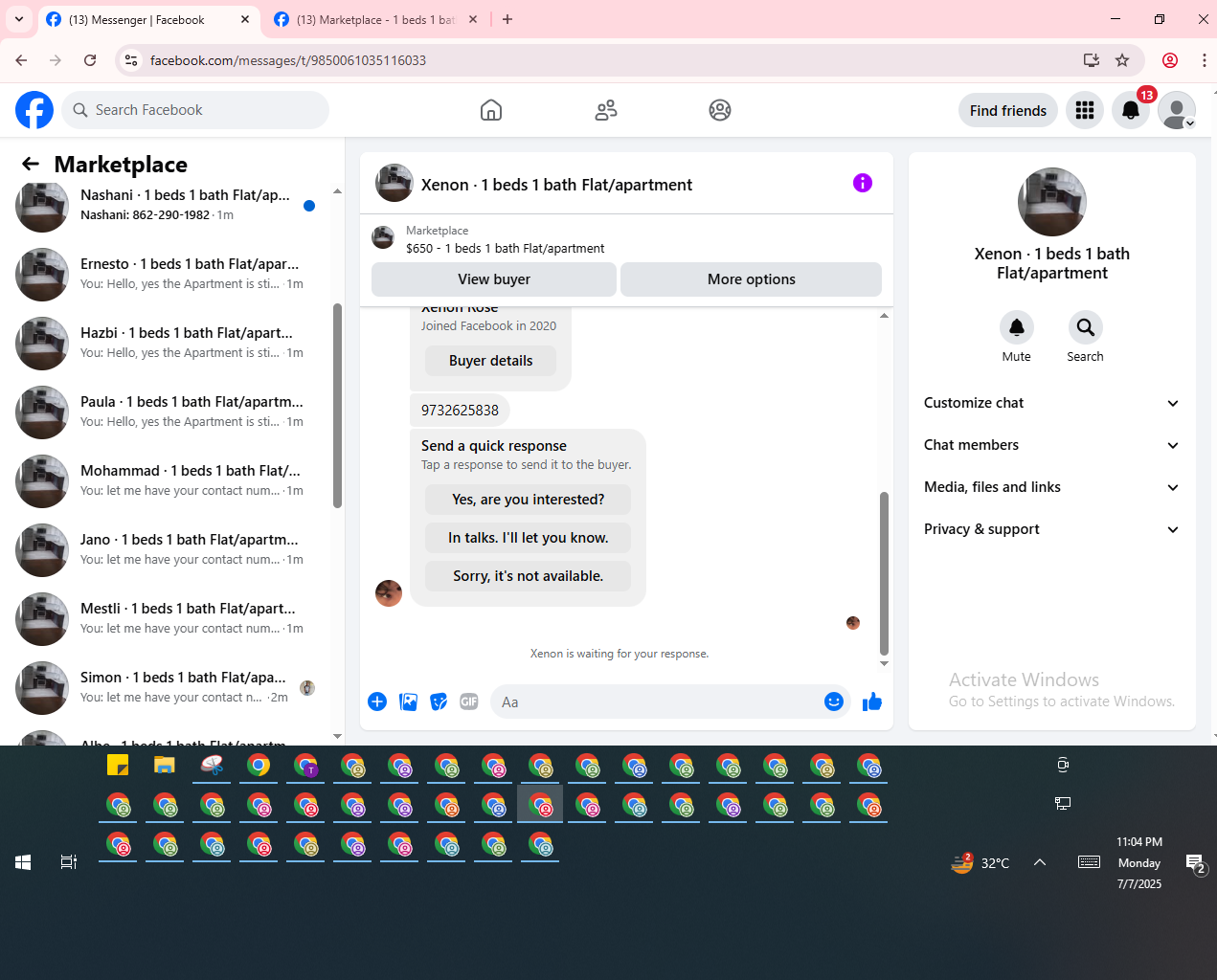The width and height of the screenshot is (1217, 980).
Task: Open the Chrome three-dot menu
Action: tap(1205, 60)
